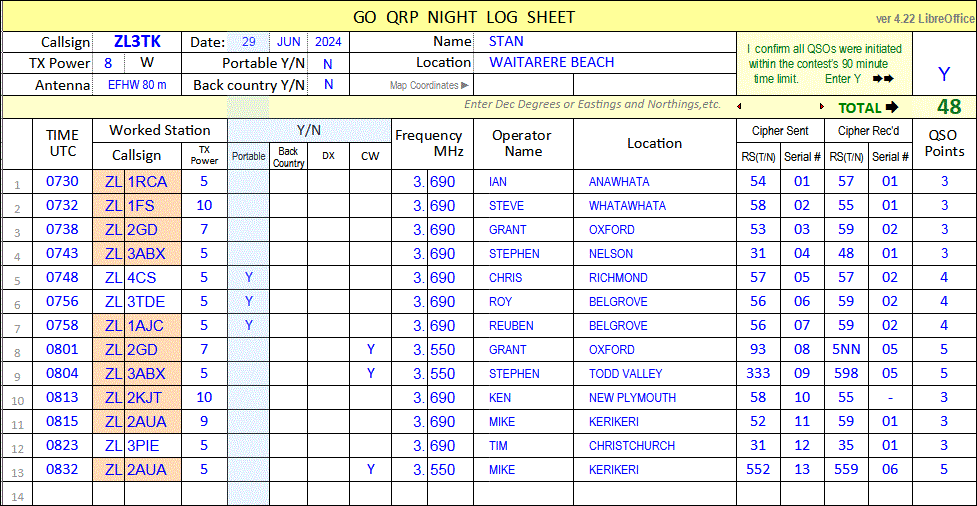Select operator name KEN
977x506 pixels.
[523, 398]
